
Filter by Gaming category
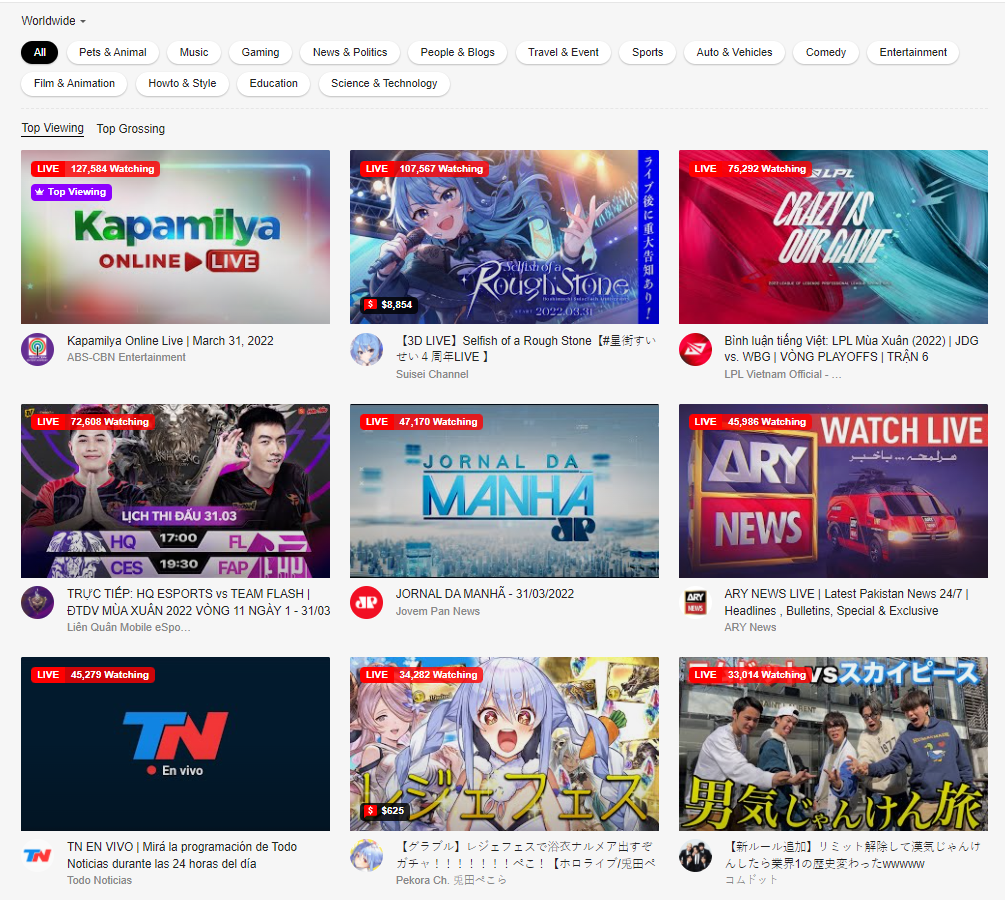click(x=260, y=53)
